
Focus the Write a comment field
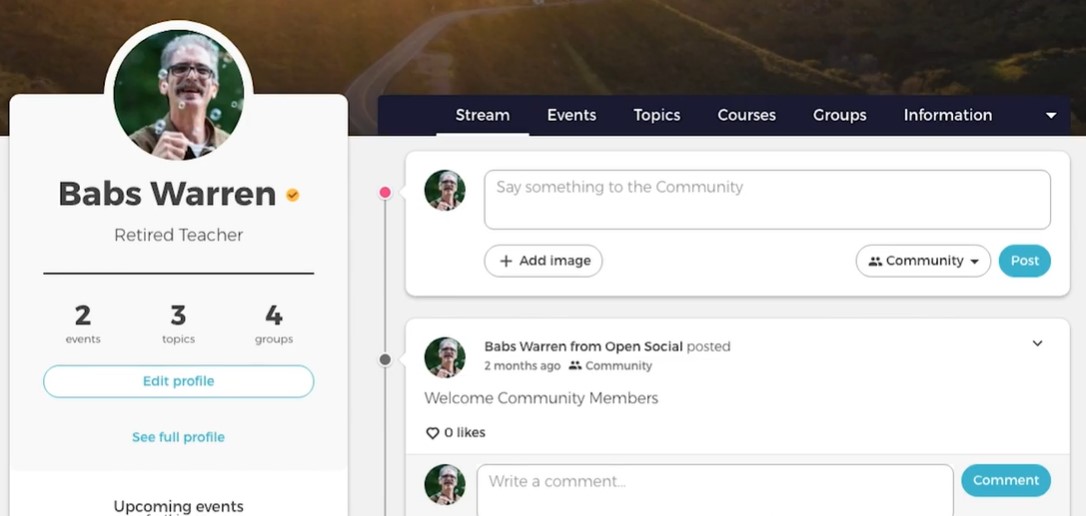(714, 484)
